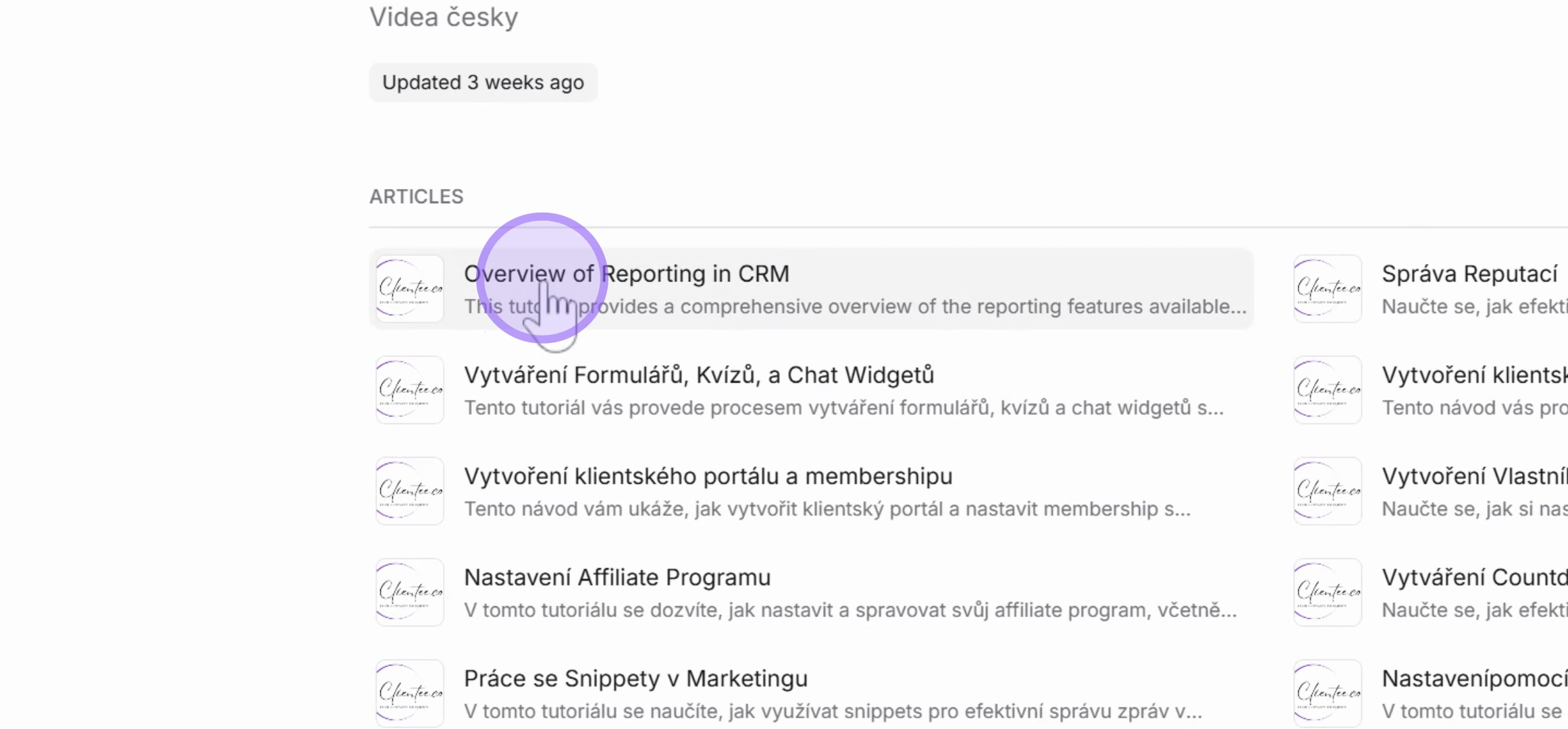Image resolution: width=1568 pixels, height=729 pixels.
Task: Click the logo icon next to Správa Reputací
Action: click(1328, 289)
